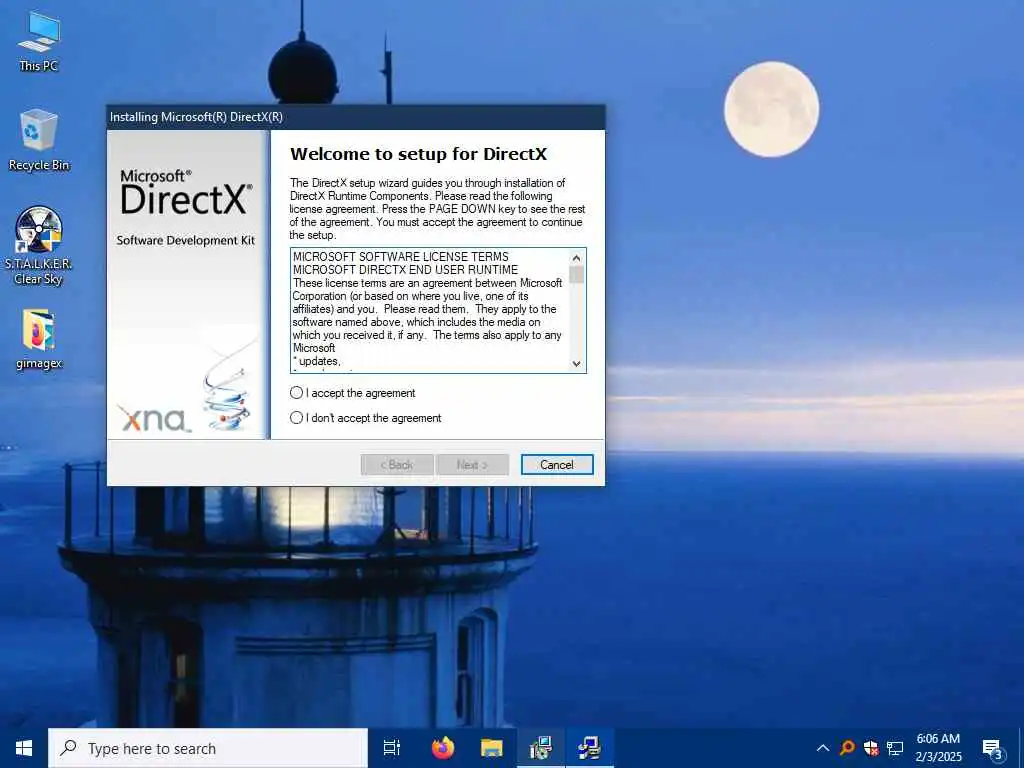The image size is (1024, 768).
Task: Click the Cancel button in DirectX setup
Action: [556, 464]
